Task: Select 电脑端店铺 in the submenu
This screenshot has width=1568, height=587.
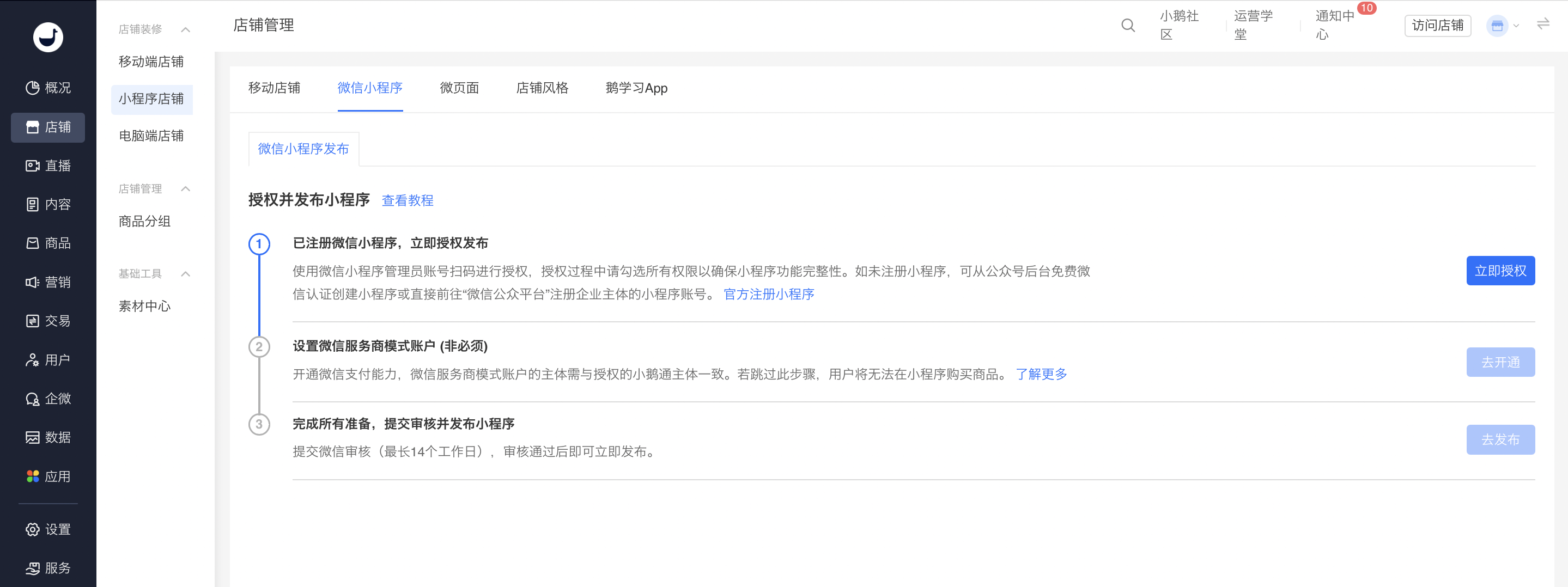Action: (x=151, y=136)
